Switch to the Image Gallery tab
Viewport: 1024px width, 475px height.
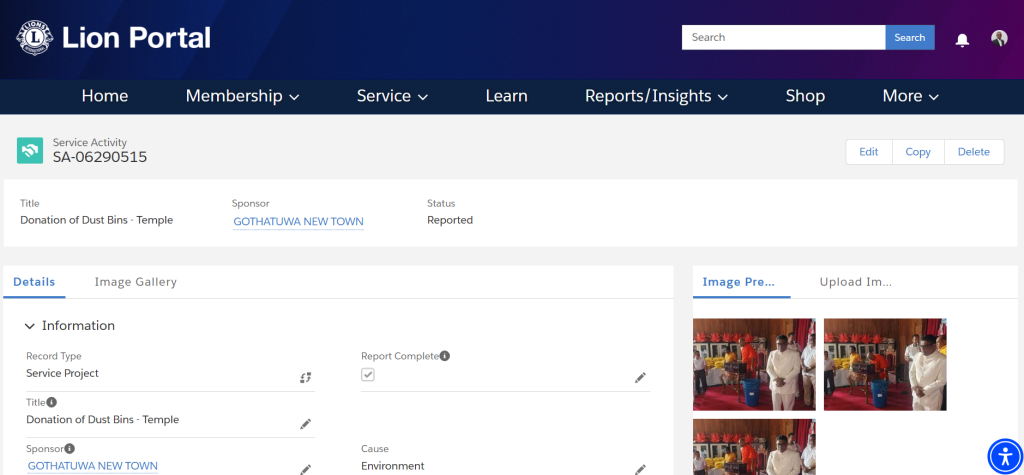tap(136, 282)
